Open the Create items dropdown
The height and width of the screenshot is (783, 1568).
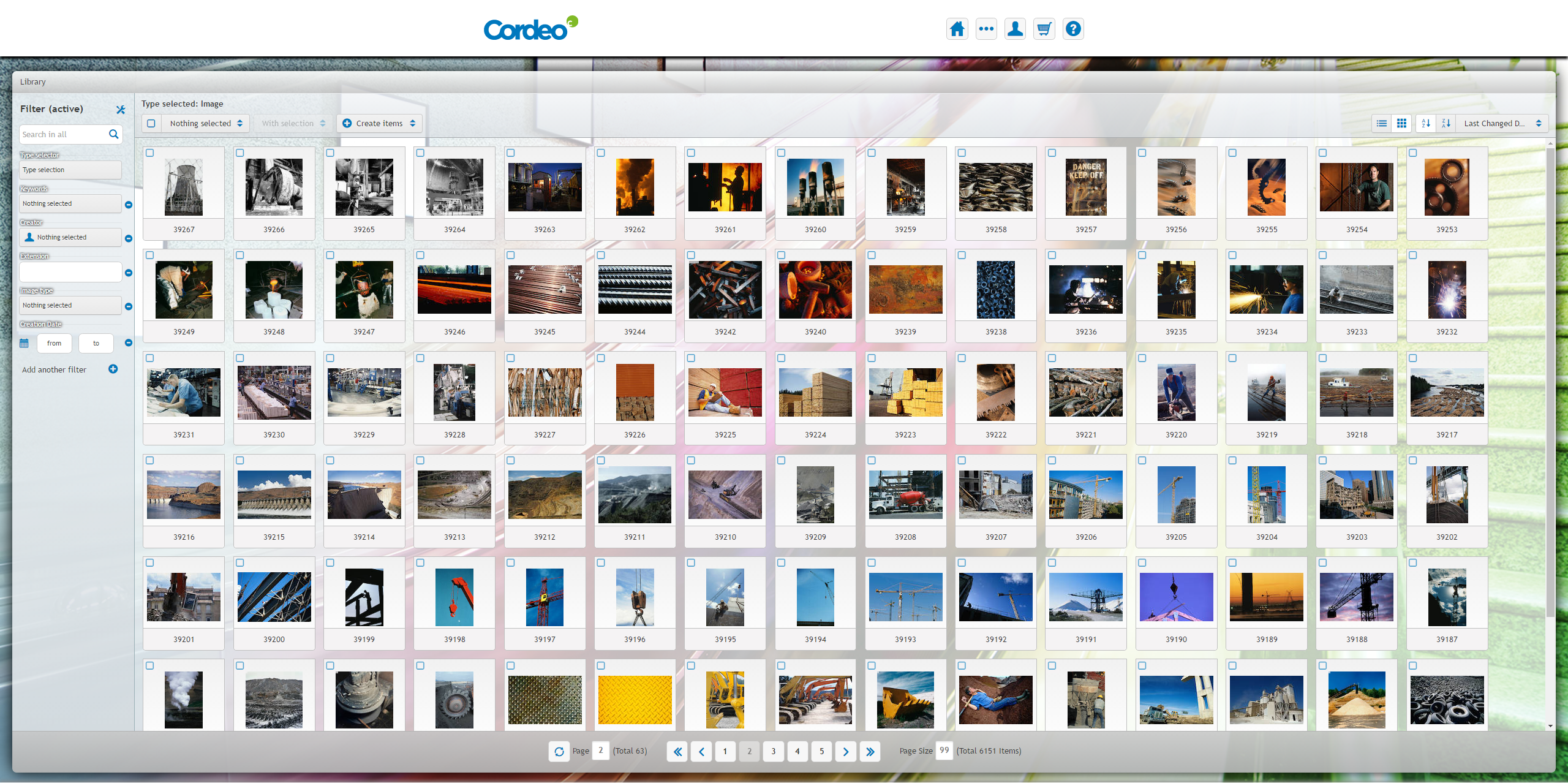(x=379, y=123)
